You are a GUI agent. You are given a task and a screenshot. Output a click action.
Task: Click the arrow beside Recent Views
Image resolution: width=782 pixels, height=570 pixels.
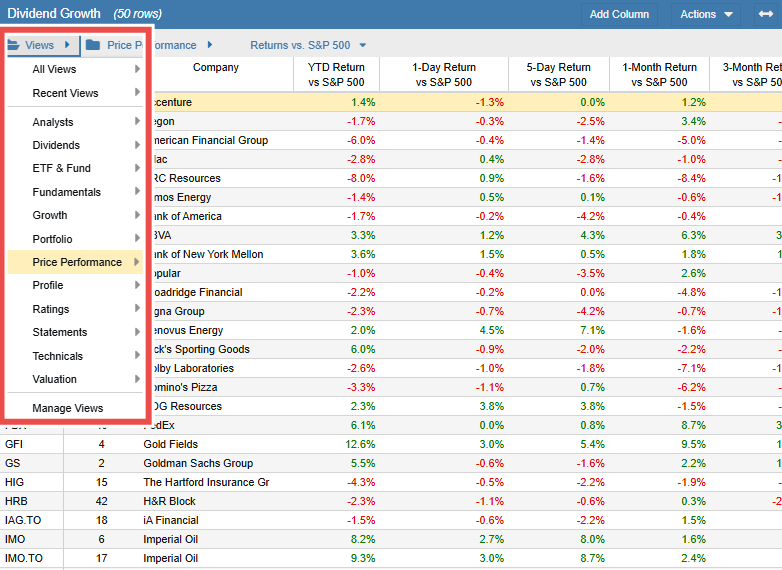coord(137,92)
